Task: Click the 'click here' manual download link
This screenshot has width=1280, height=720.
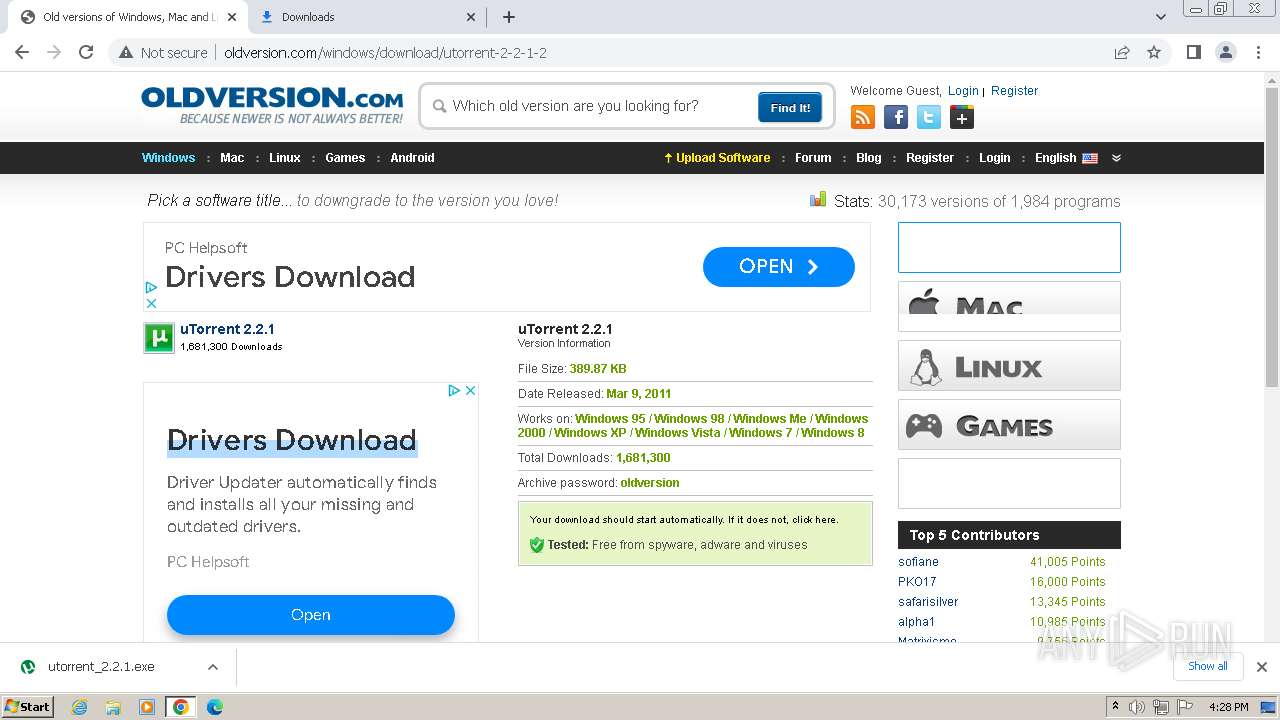Action: [x=812, y=520]
